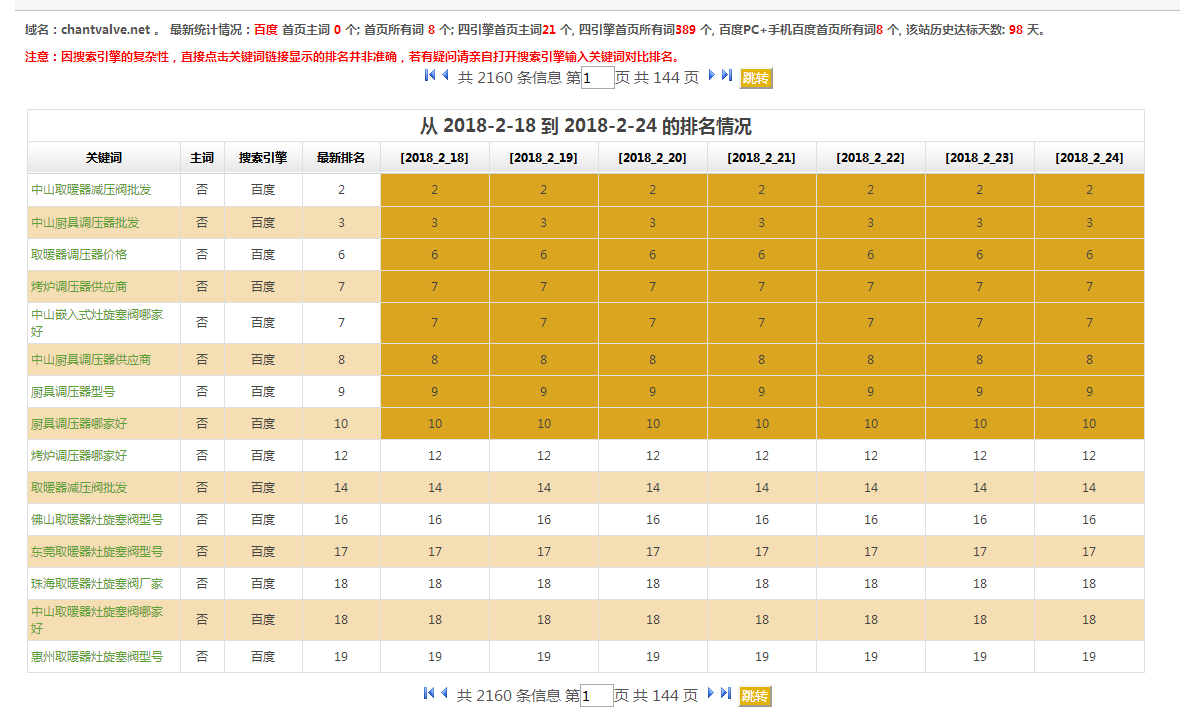Image resolution: width=1182 pixels, height=715 pixels.
Task: Go to first page using bottom pagination icon
Action: click(430, 694)
